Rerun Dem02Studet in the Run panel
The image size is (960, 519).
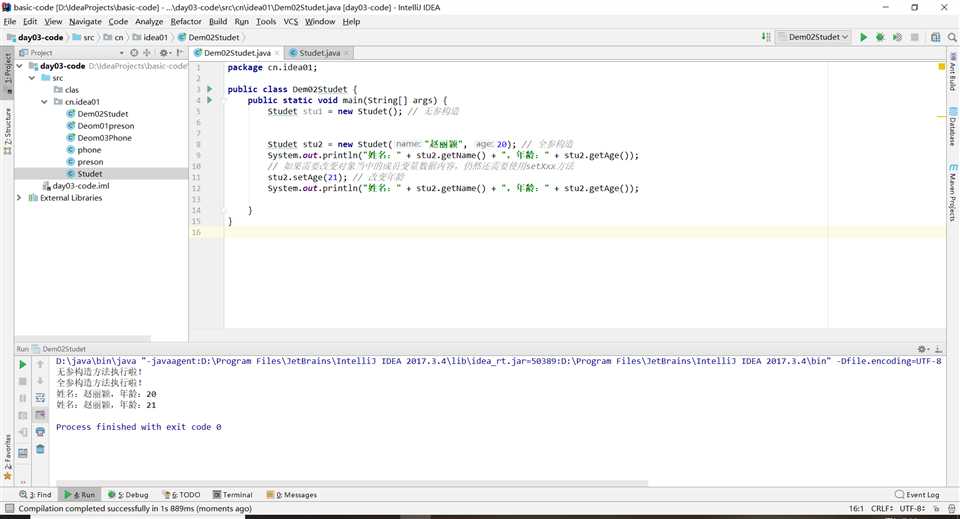[23, 364]
